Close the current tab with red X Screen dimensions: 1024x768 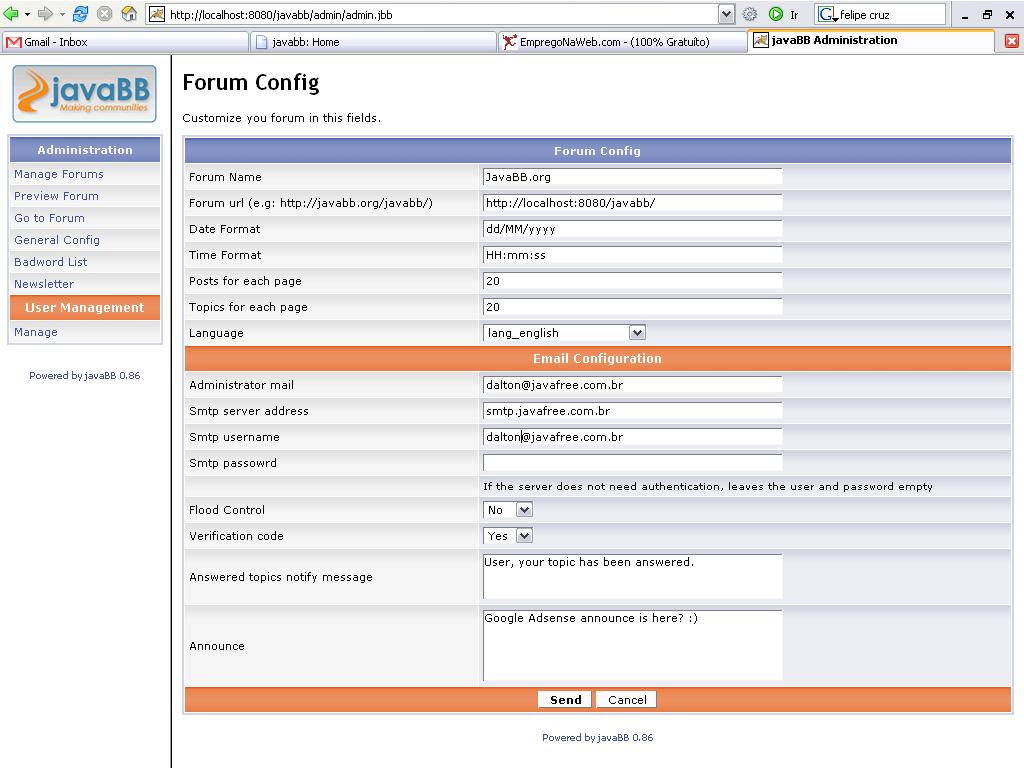click(x=1011, y=41)
